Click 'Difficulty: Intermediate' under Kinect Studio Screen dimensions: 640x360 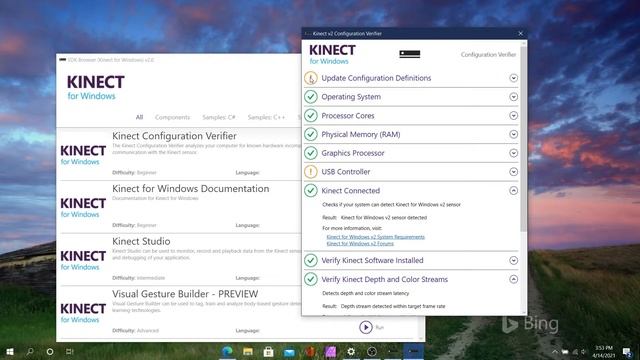tap(139, 278)
